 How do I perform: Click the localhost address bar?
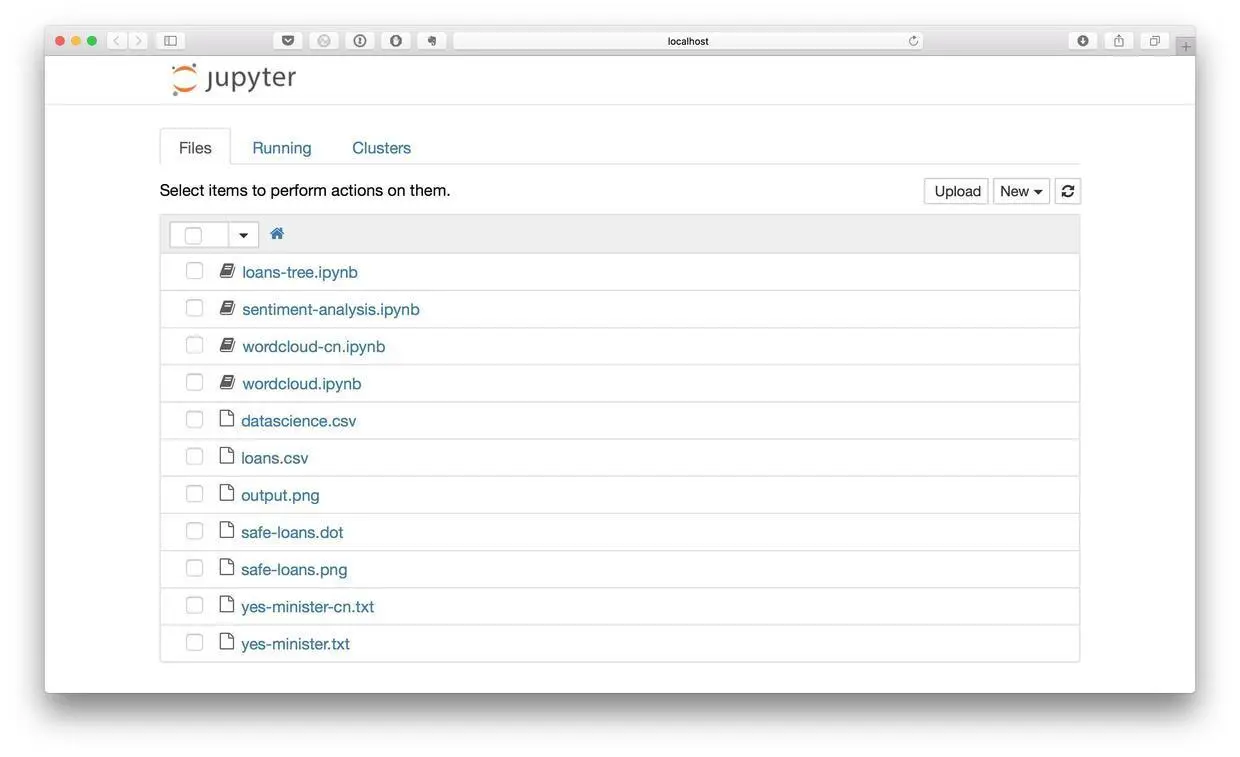click(688, 41)
